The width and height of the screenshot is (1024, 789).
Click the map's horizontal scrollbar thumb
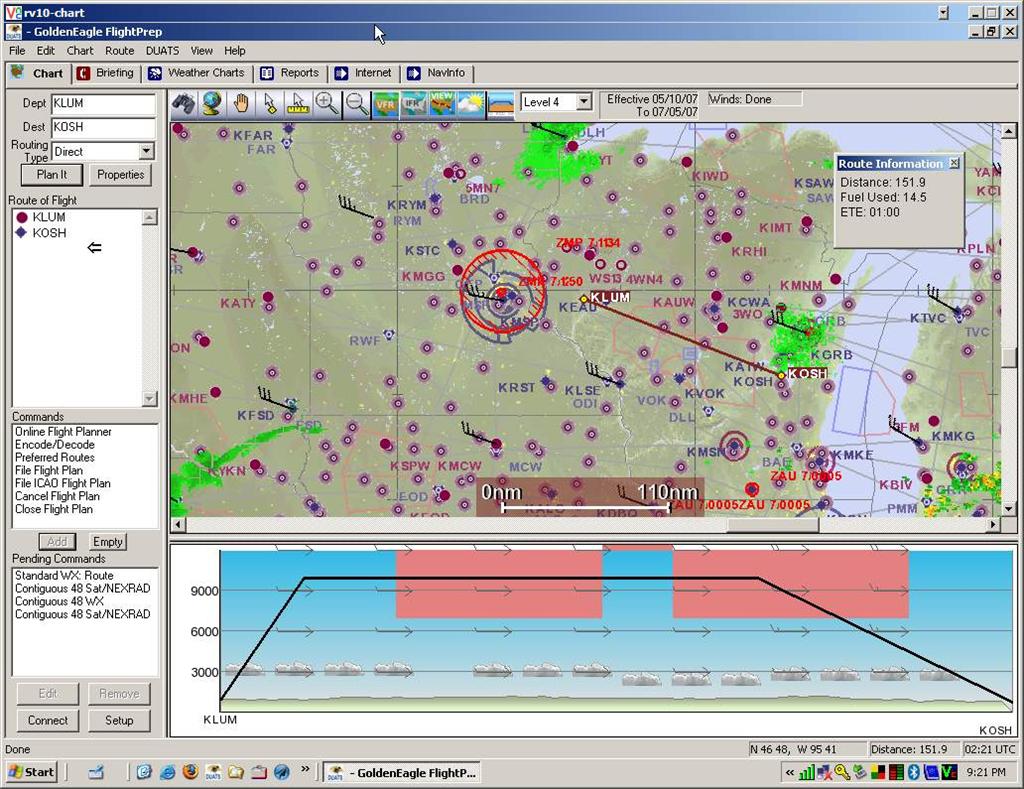(x=773, y=524)
